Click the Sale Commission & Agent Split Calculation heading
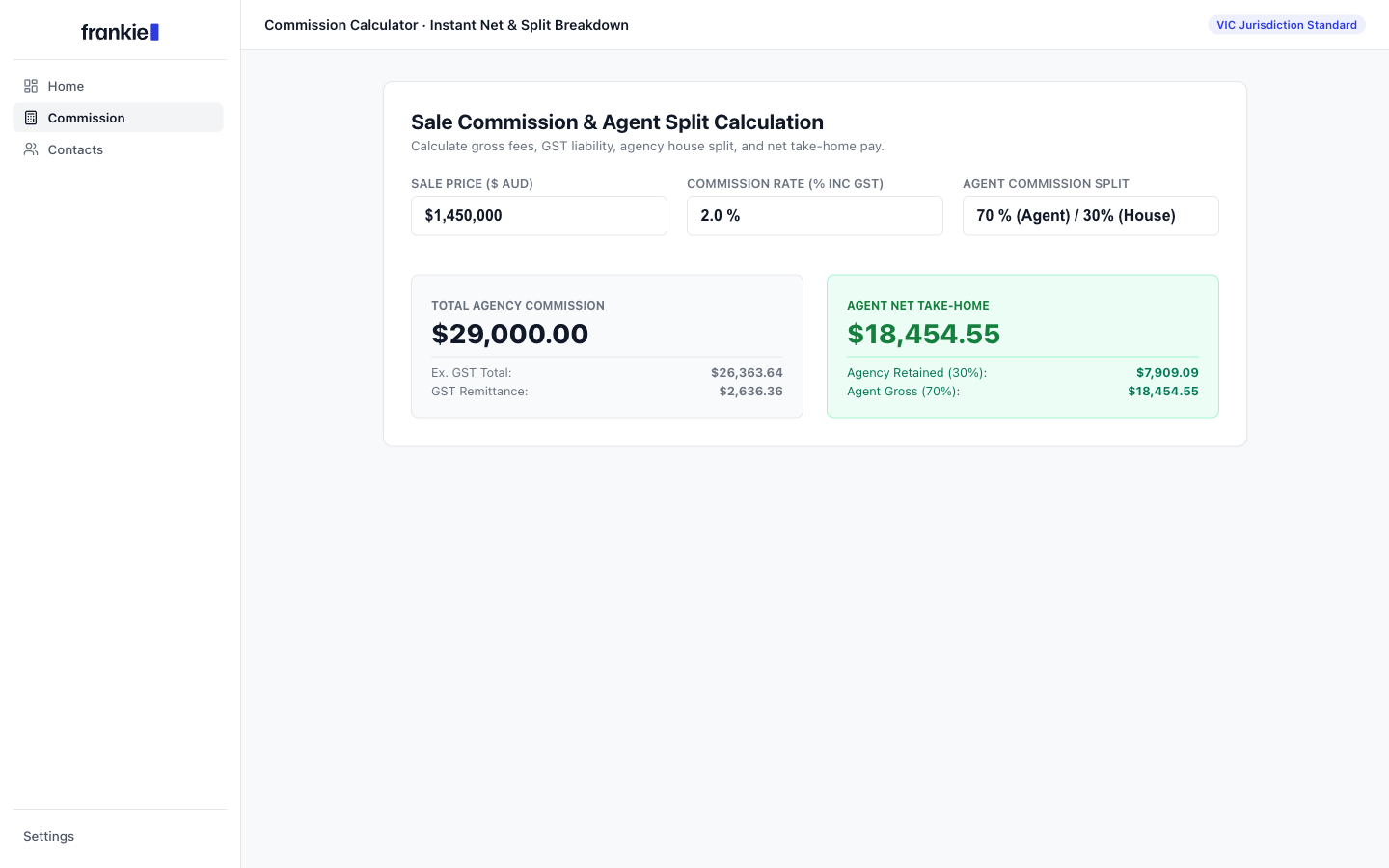 click(617, 122)
